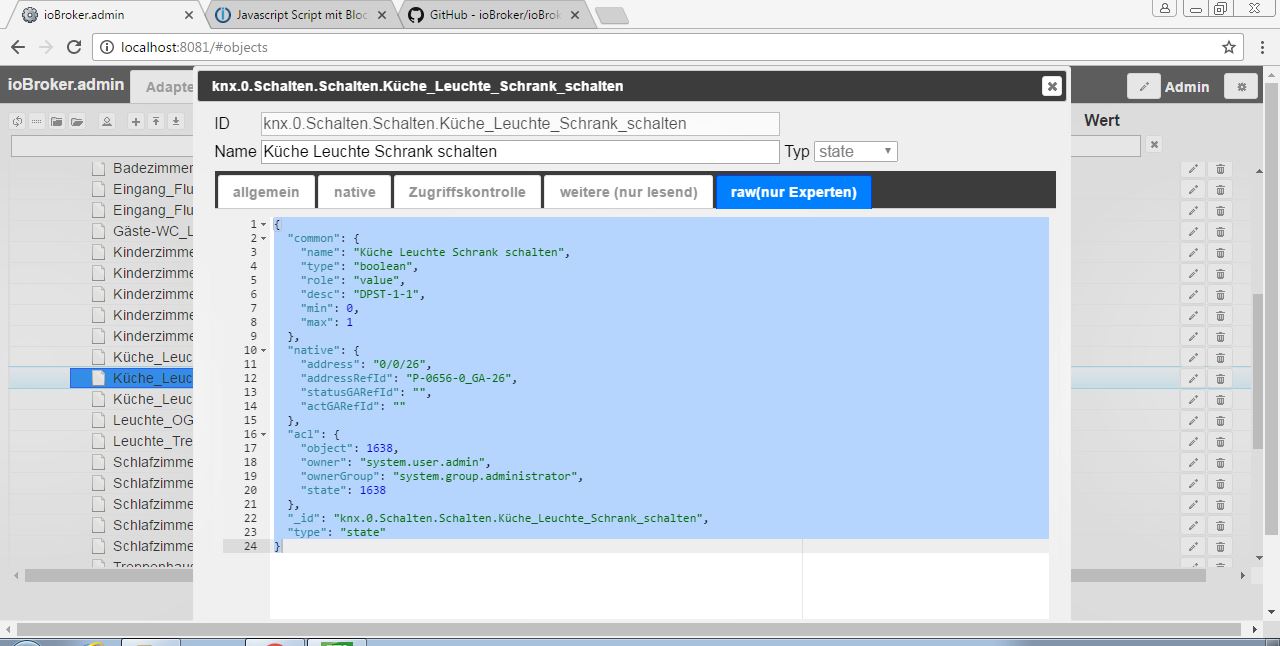Reload the page in browser
The width and height of the screenshot is (1280, 646).
(73, 47)
